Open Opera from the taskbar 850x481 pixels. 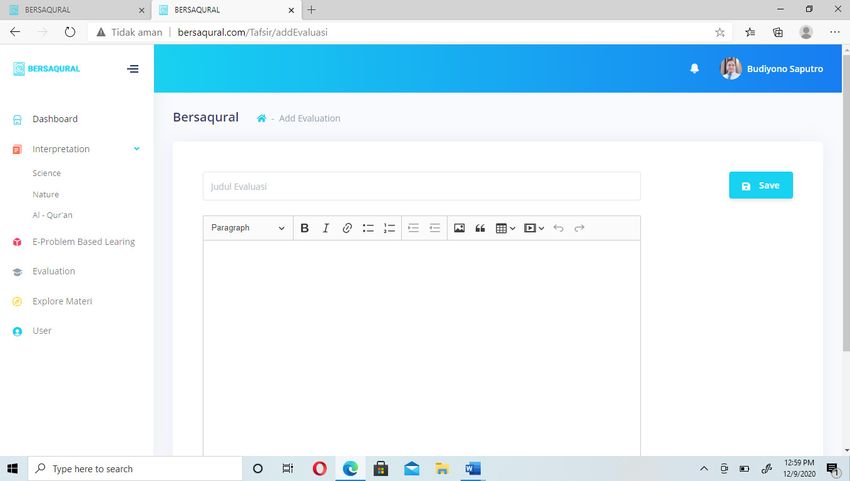(x=320, y=469)
